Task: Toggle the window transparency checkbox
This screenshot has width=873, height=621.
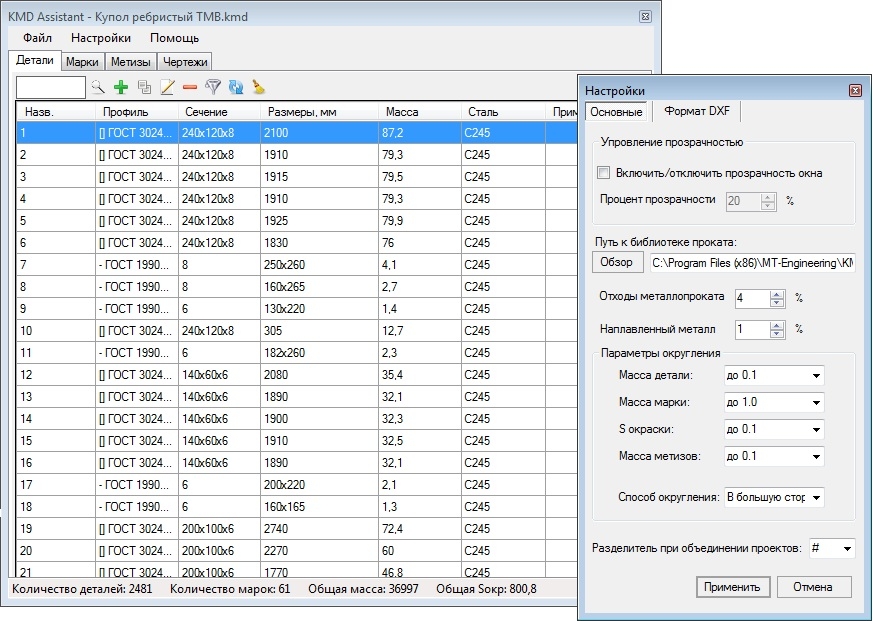Action: click(603, 173)
